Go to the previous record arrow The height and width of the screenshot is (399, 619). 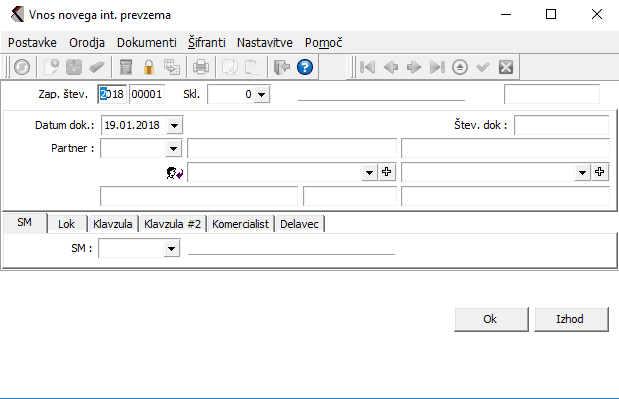[391, 67]
